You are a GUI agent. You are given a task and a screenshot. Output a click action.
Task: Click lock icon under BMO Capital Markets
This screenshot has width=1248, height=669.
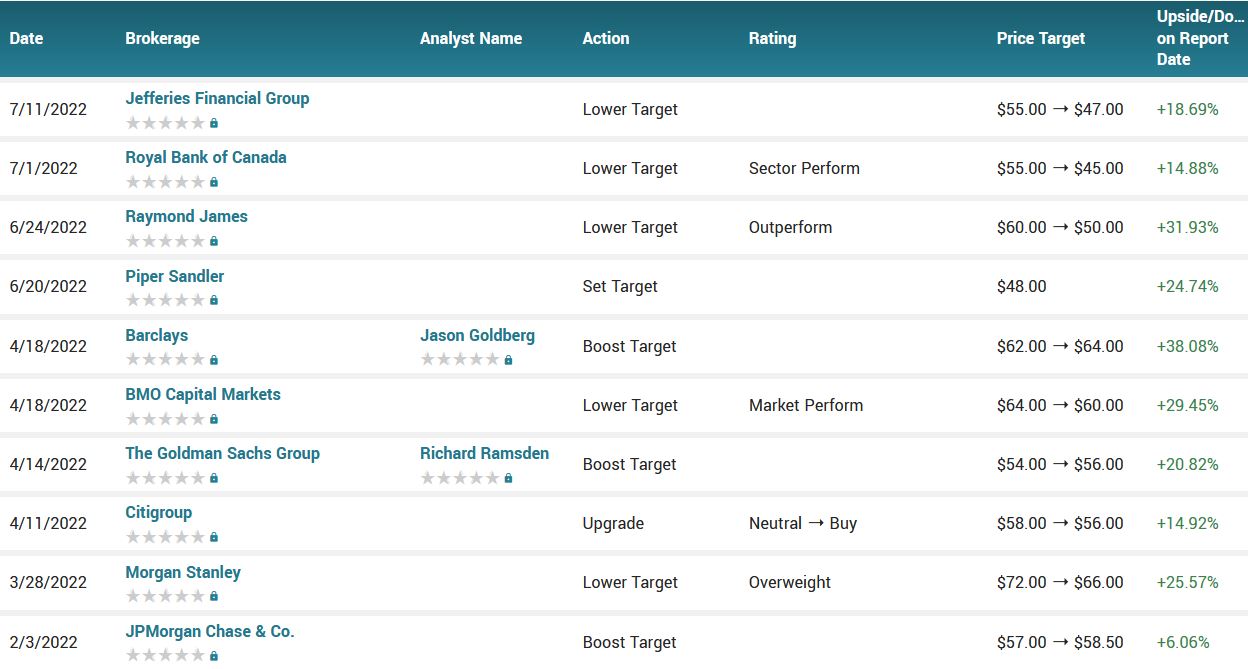tap(214, 419)
